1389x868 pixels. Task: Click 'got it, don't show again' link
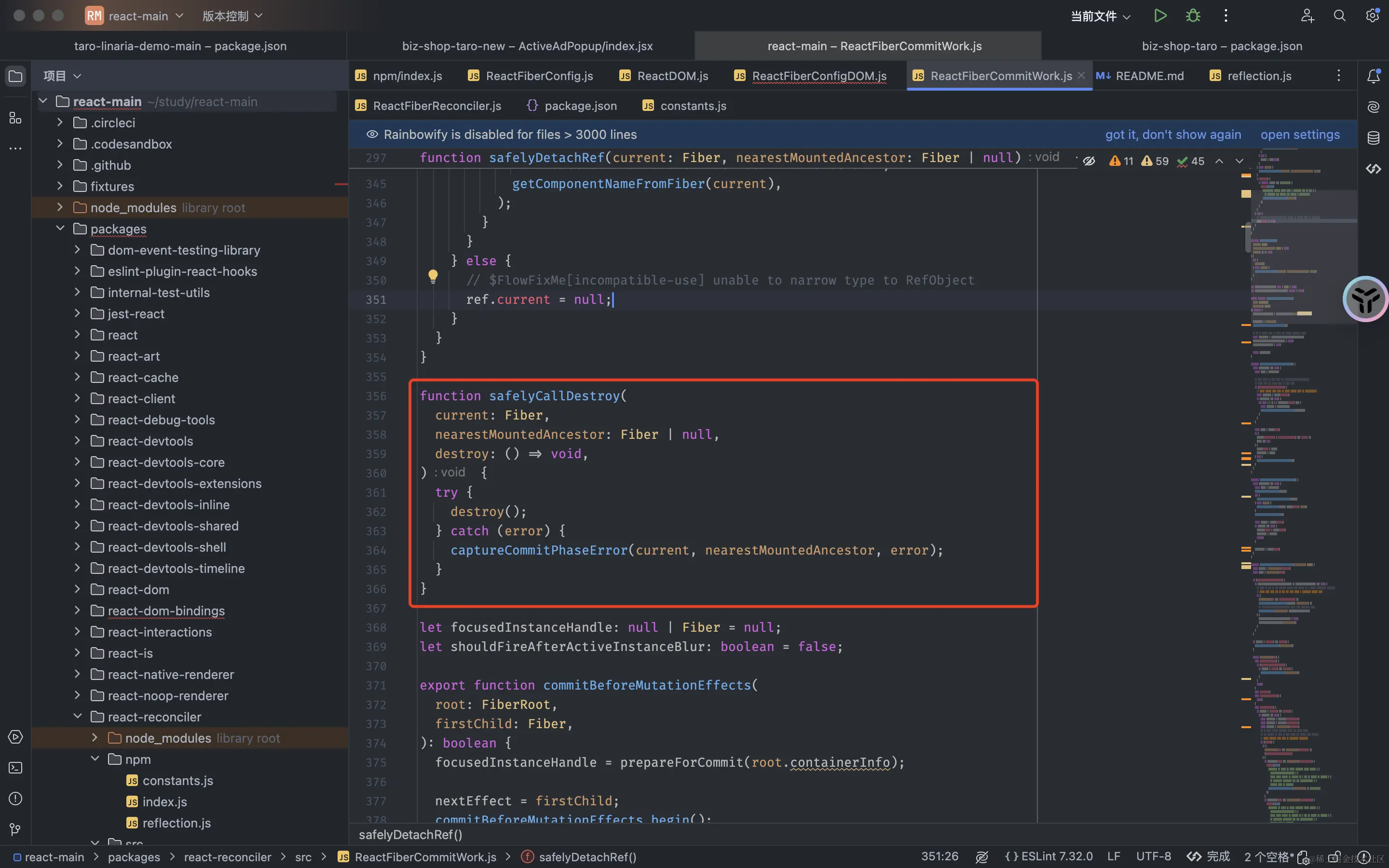(x=1172, y=135)
